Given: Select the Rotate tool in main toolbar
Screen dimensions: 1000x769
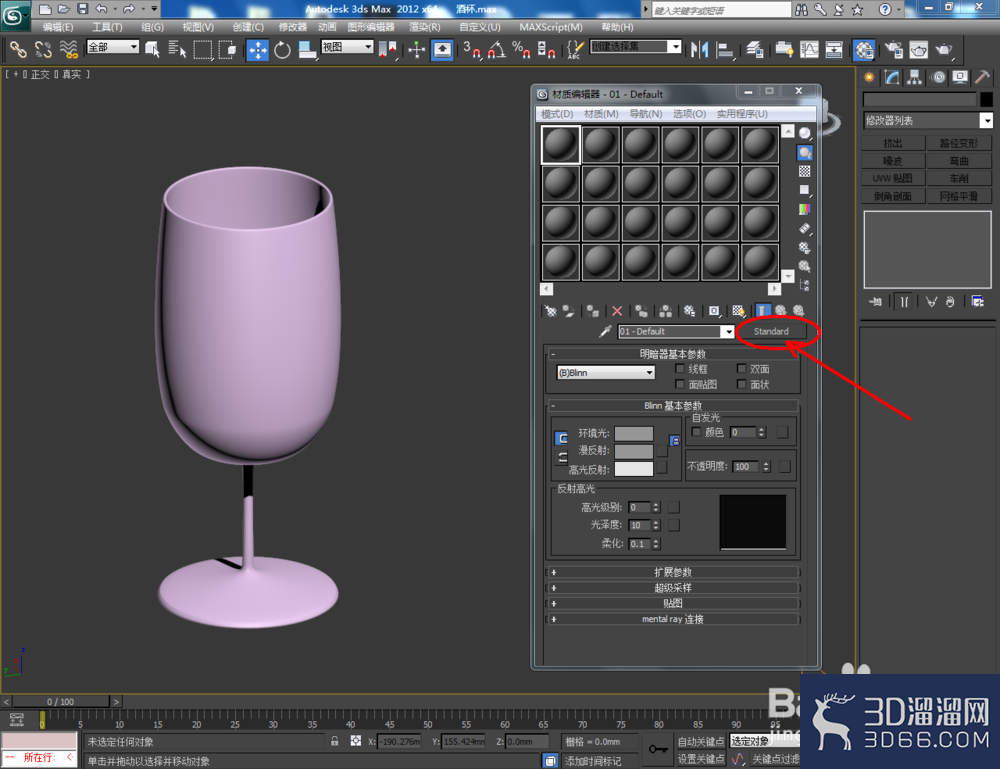Looking at the screenshot, I should tap(282, 50).
